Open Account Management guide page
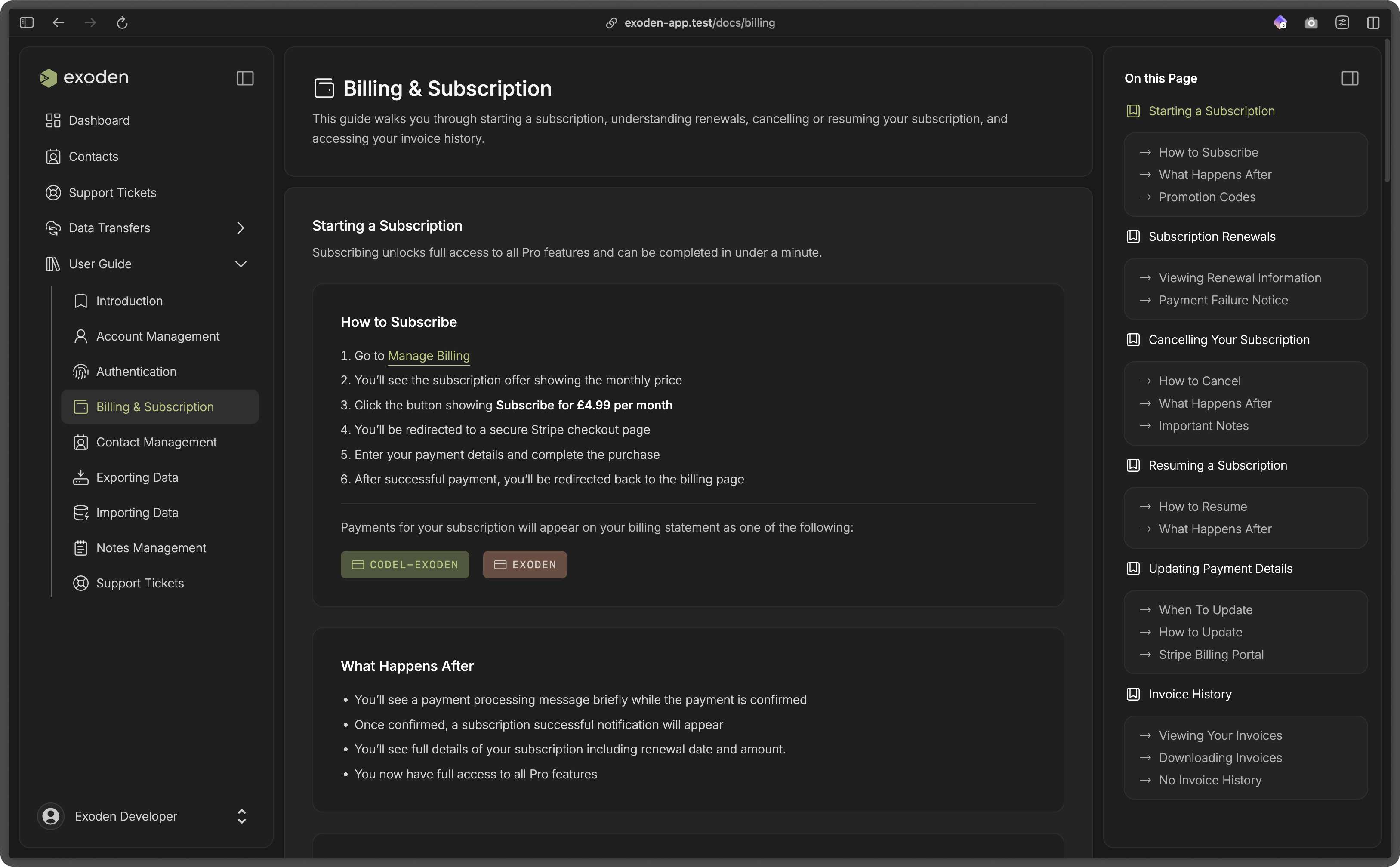 [158, 337]
